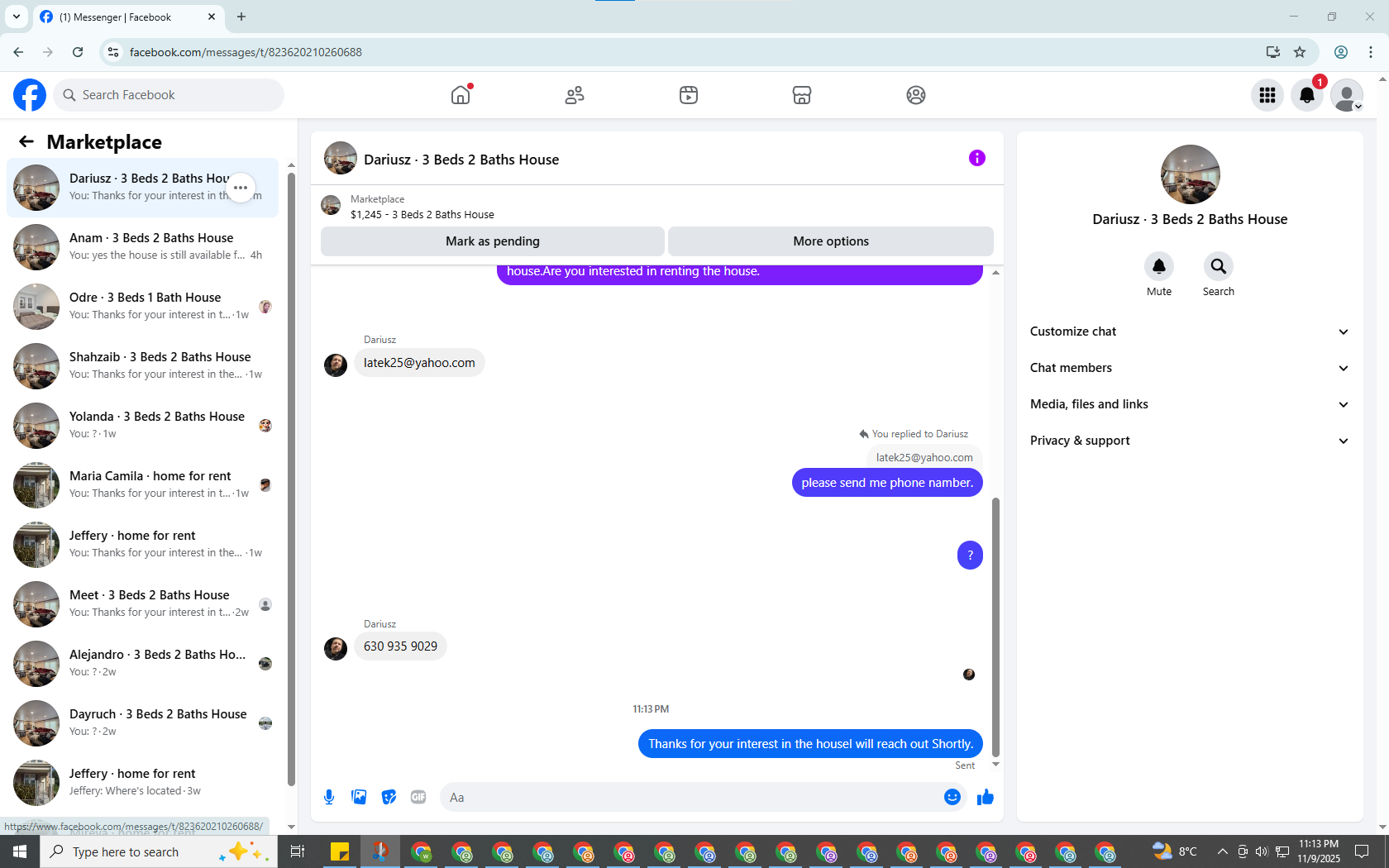This screenshot has width=1389, height=868.
Task: Open Maria Camila home for rent chat
Action: (x=143, y=485)
